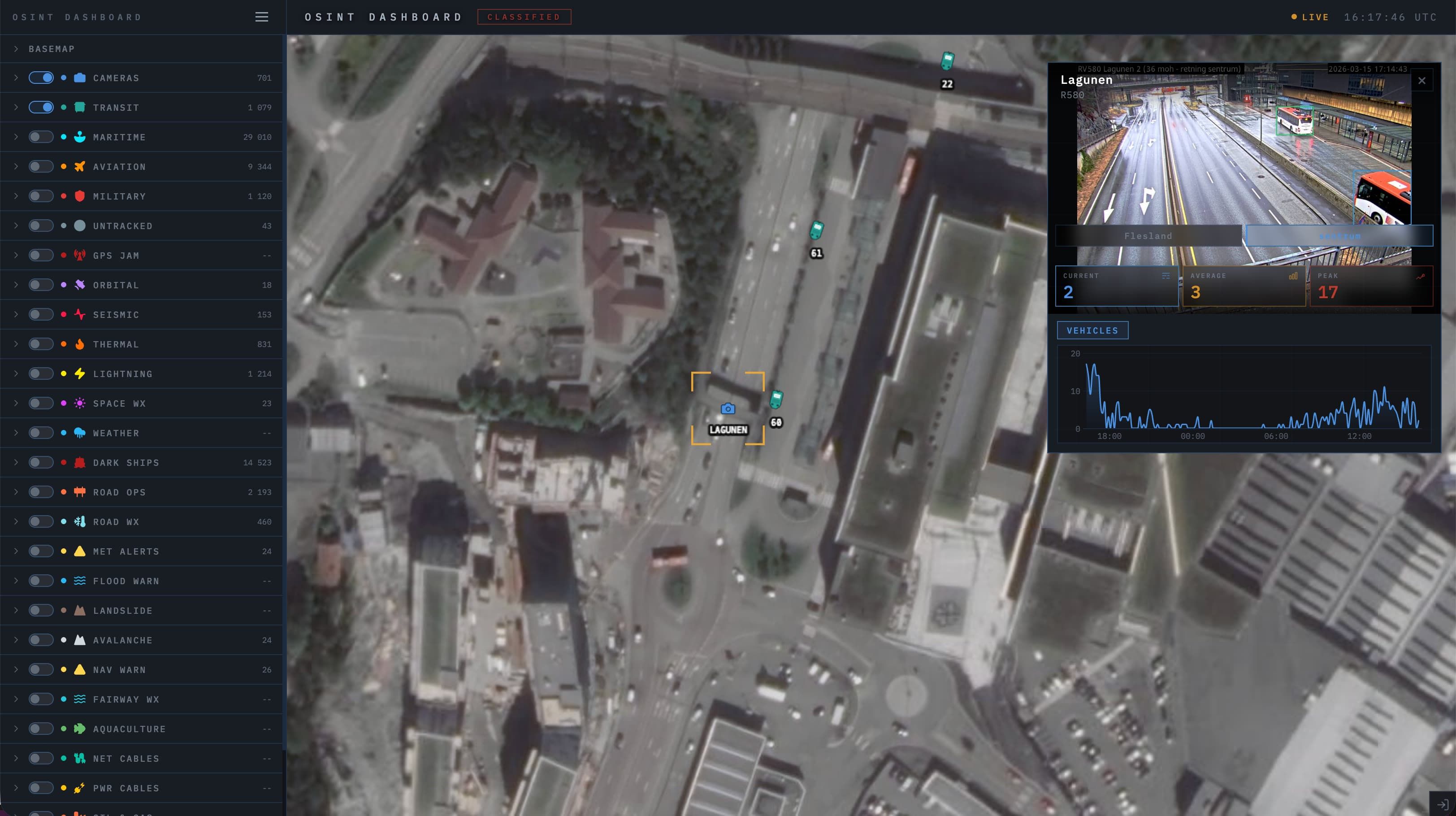The width and height of the screenshot is (1456, 816).
Task: Enable the Maritime layer toggle
Action: pyautogui.click(x=41, y=137)
